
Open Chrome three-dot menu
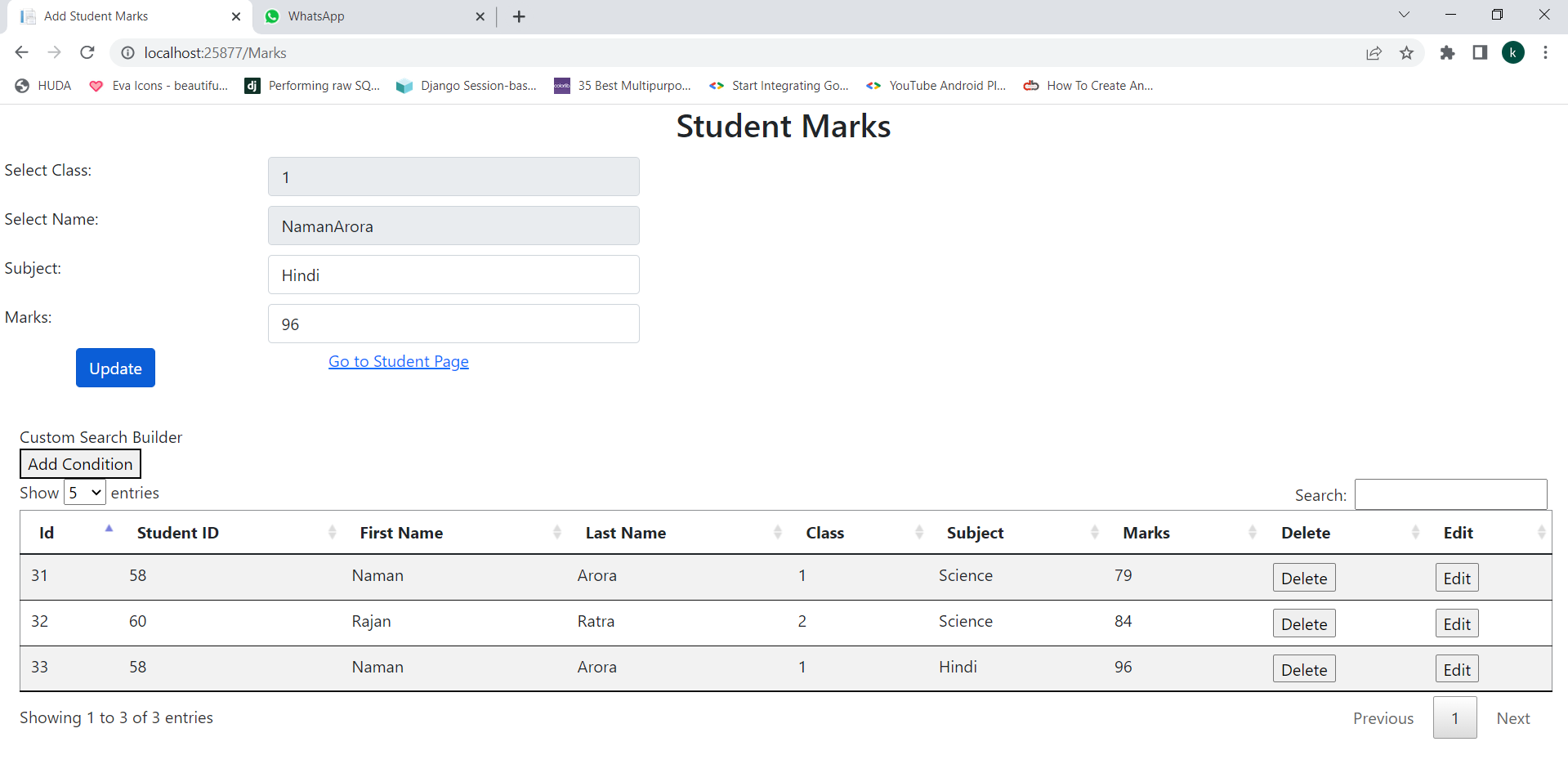click(1545, 52)
